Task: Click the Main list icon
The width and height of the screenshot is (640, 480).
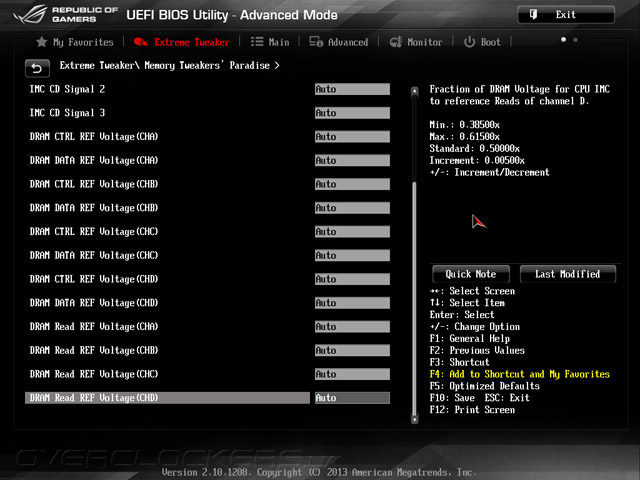Action: click(x=257, y=42)
